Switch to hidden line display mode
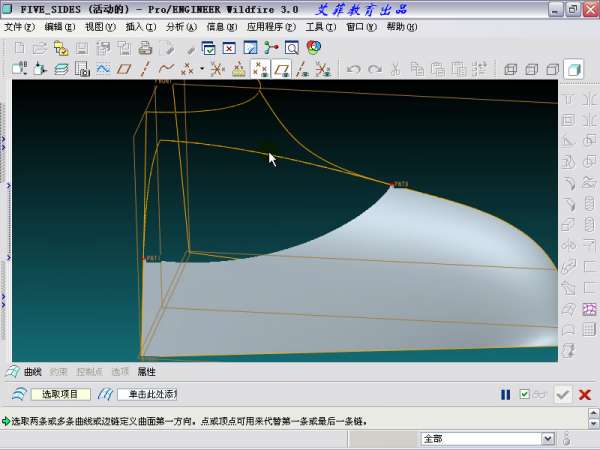Image resolution: width=600 pixels, height=450 pixels. pos(532,69)
